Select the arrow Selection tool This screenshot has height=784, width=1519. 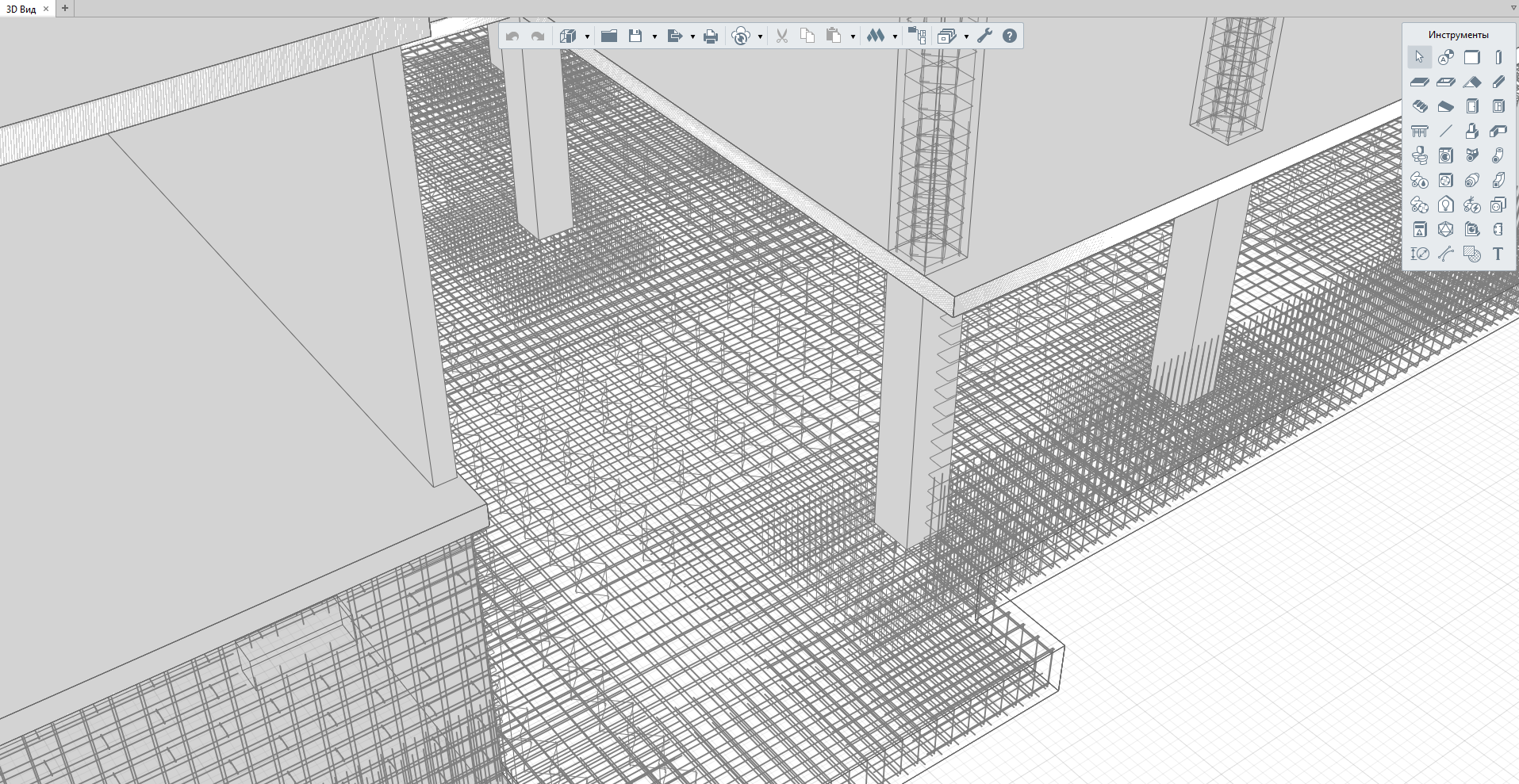pyautogui.click(x=1419, y=57)
